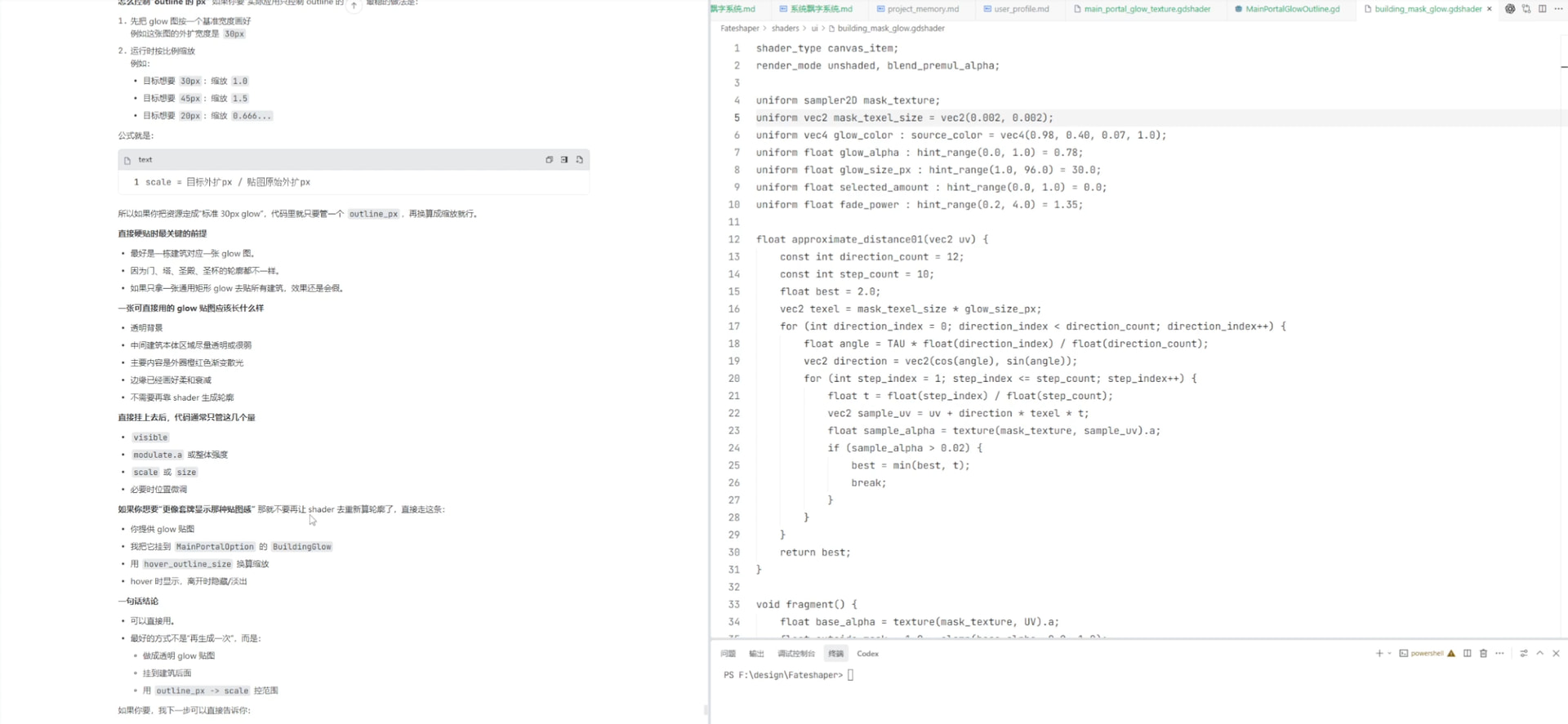
Task: Click the round up-arrow button above the chat
Action: pos(354,6)
